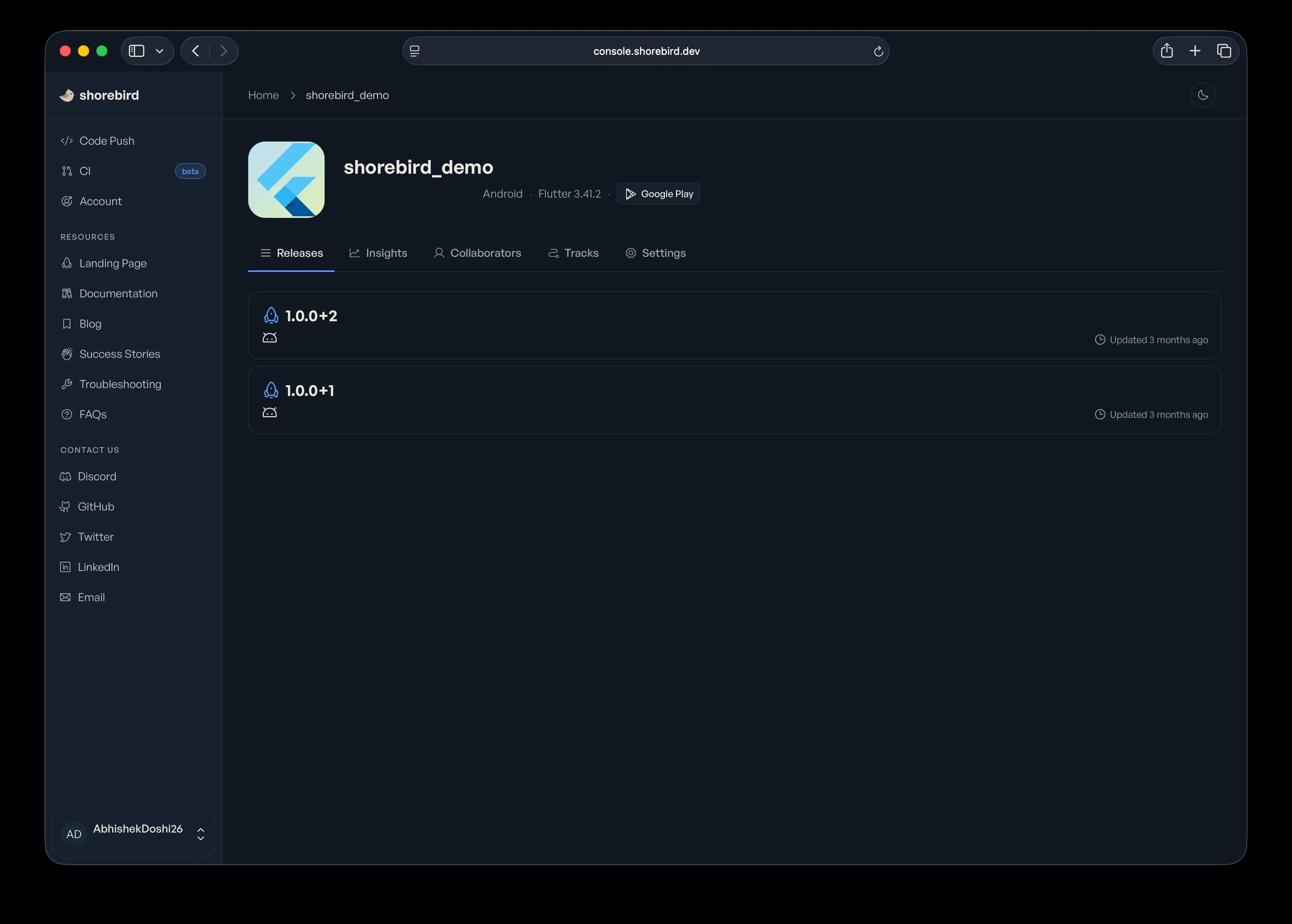Select the Releases tab

(x=292, y=252)
